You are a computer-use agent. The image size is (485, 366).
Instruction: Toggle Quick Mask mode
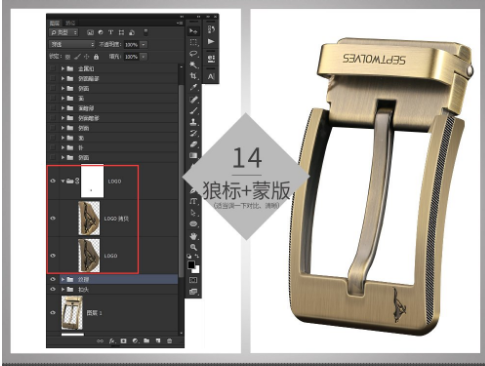193,280
